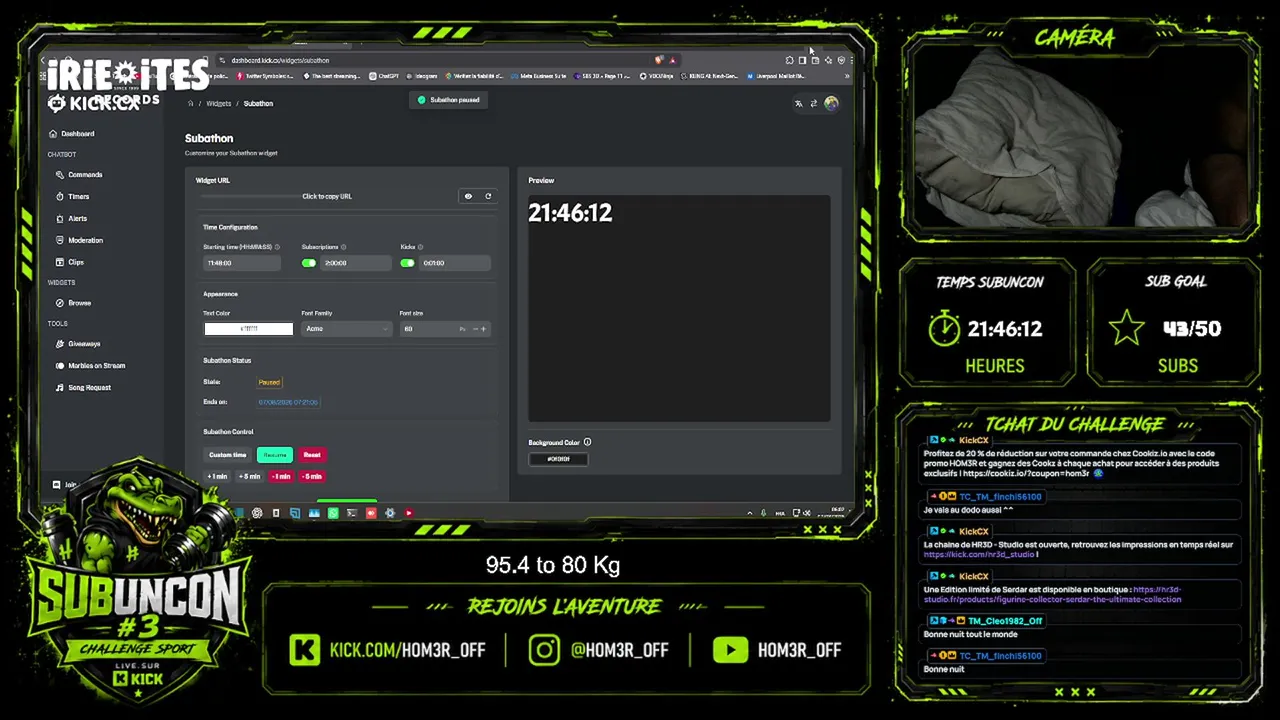Image resolution: width=1280 pixels, height=720 pixels.
Task: Click the translate language icon
Action: [799, 103]
